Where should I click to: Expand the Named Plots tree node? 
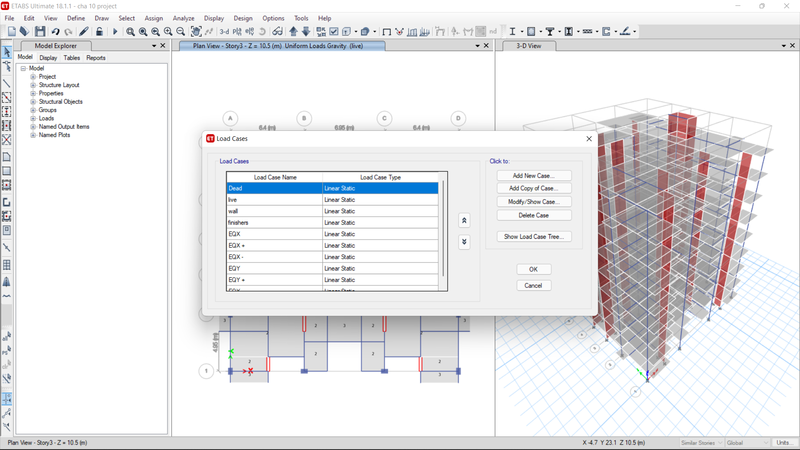(x=33, y=135)
